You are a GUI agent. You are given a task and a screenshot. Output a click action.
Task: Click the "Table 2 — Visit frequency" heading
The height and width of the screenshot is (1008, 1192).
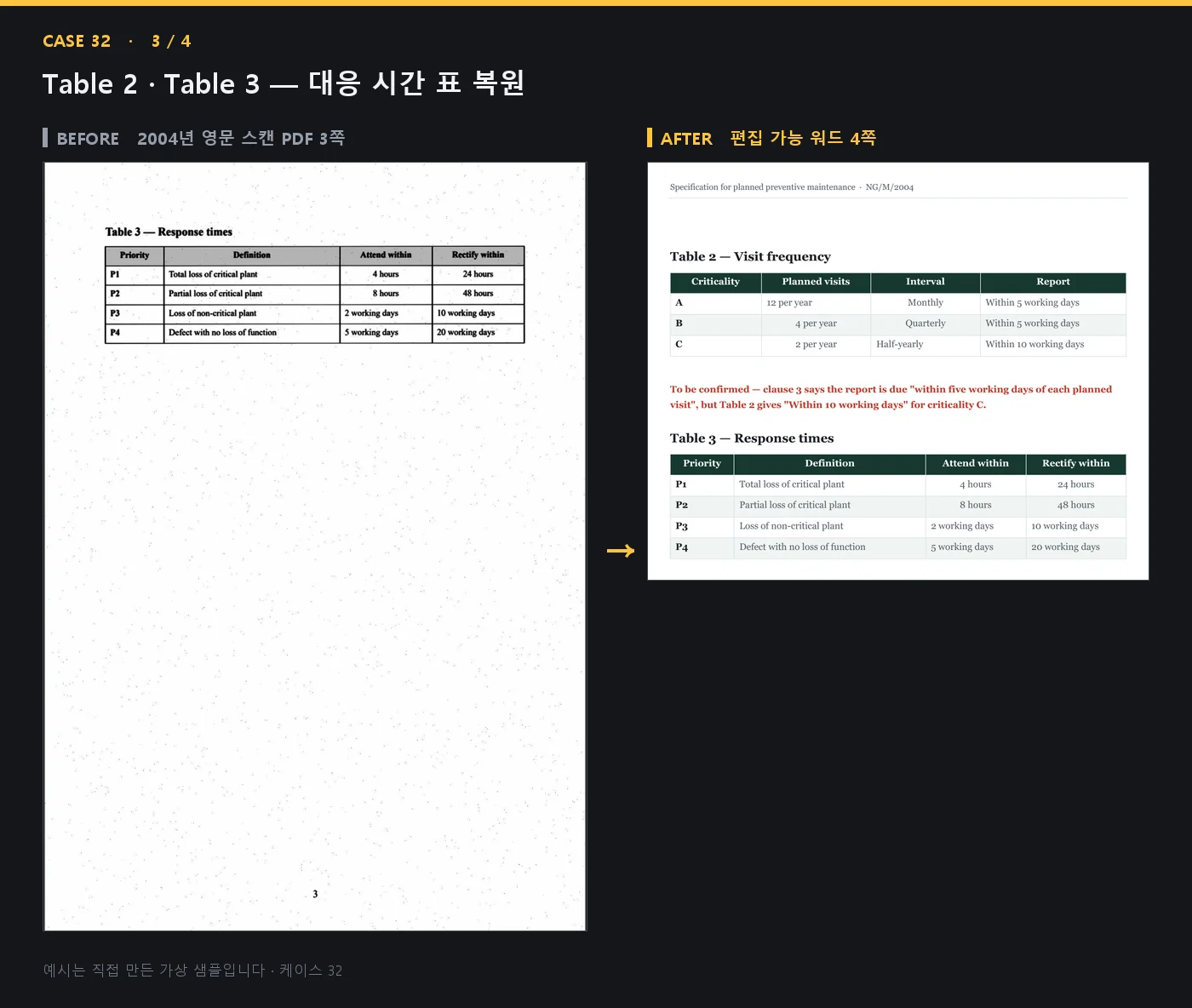[x=750, y=256]
